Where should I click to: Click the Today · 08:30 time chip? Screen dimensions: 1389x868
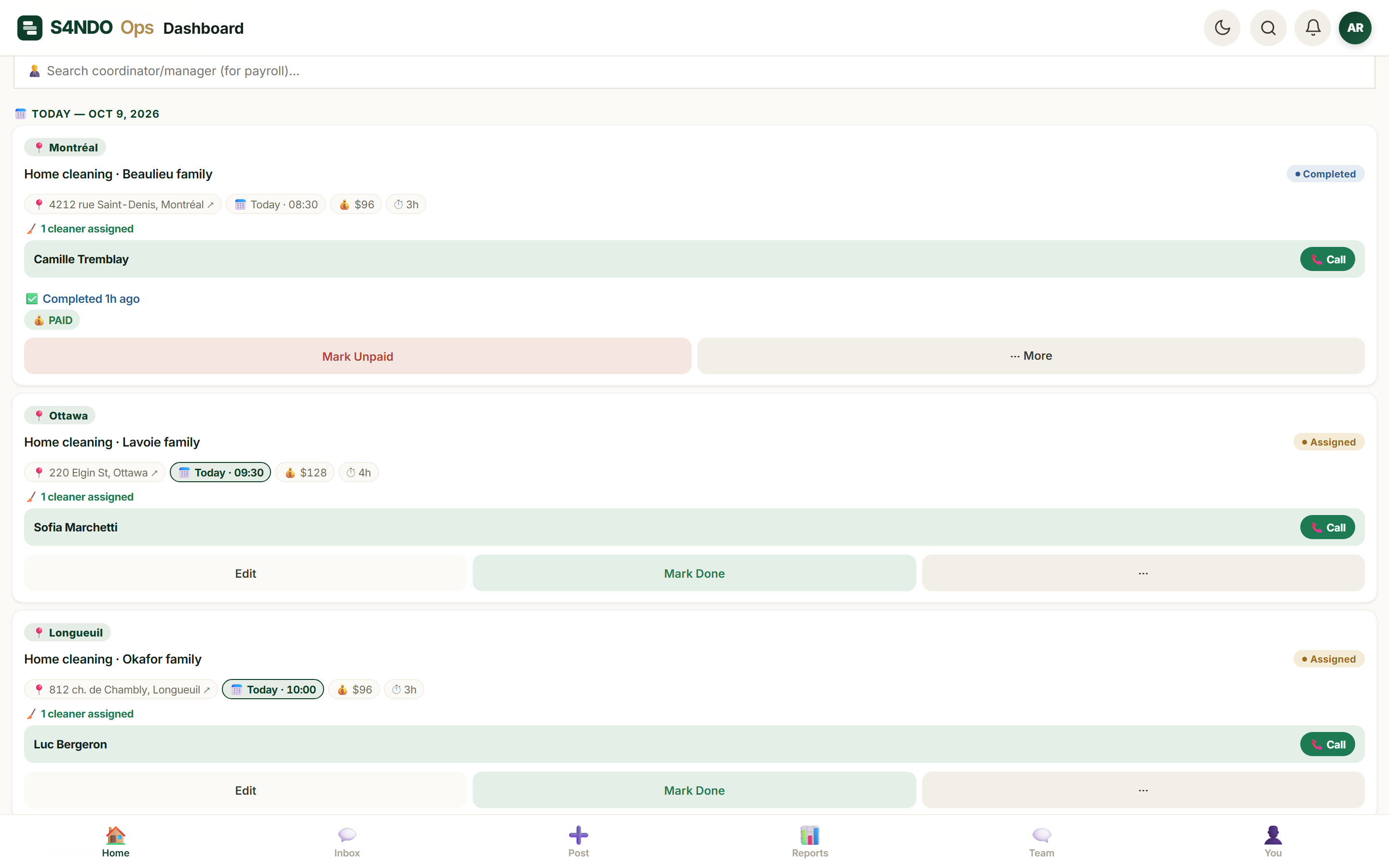click(275, 204)
